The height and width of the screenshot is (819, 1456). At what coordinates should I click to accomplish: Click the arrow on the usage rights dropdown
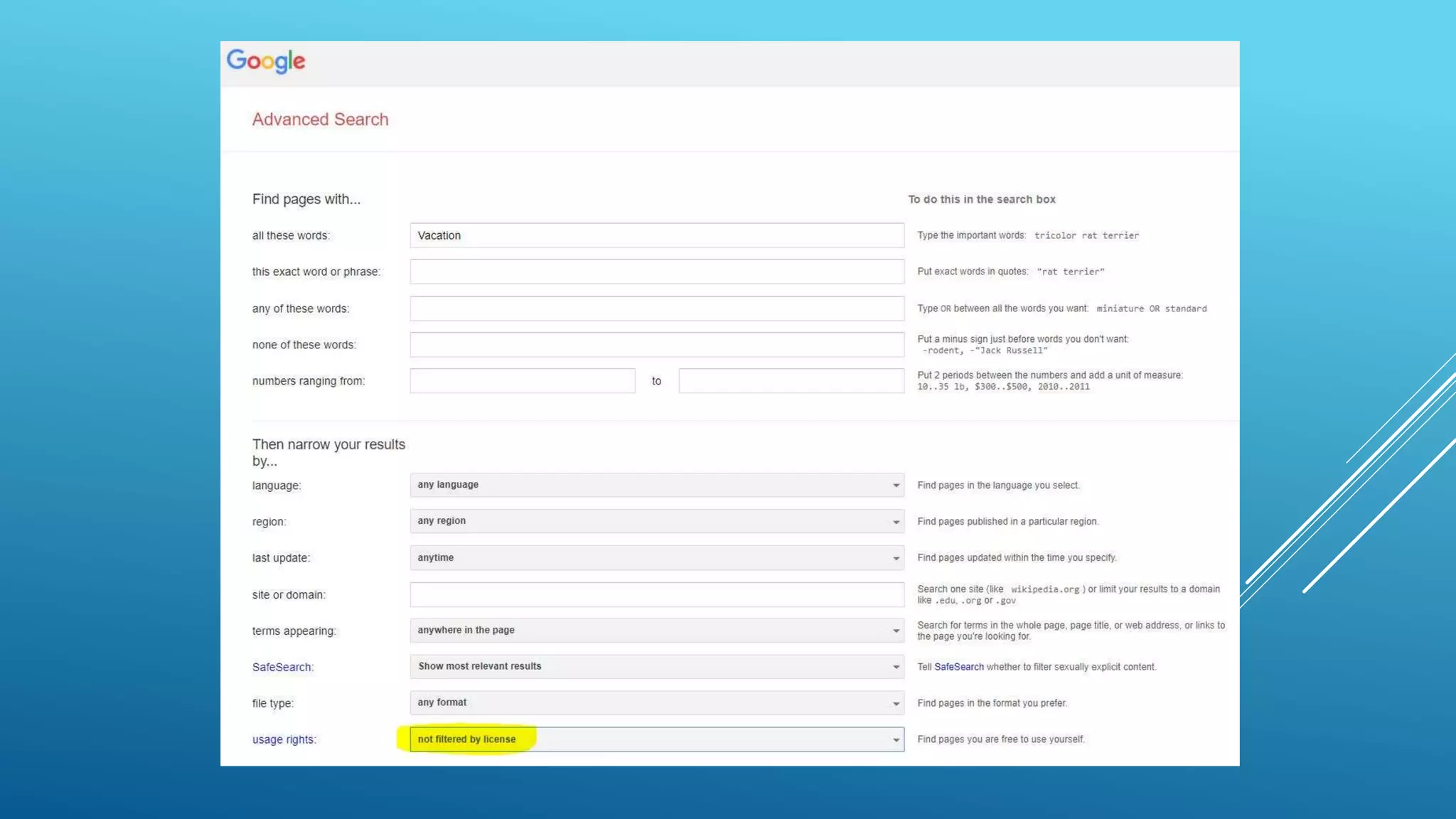896,740
